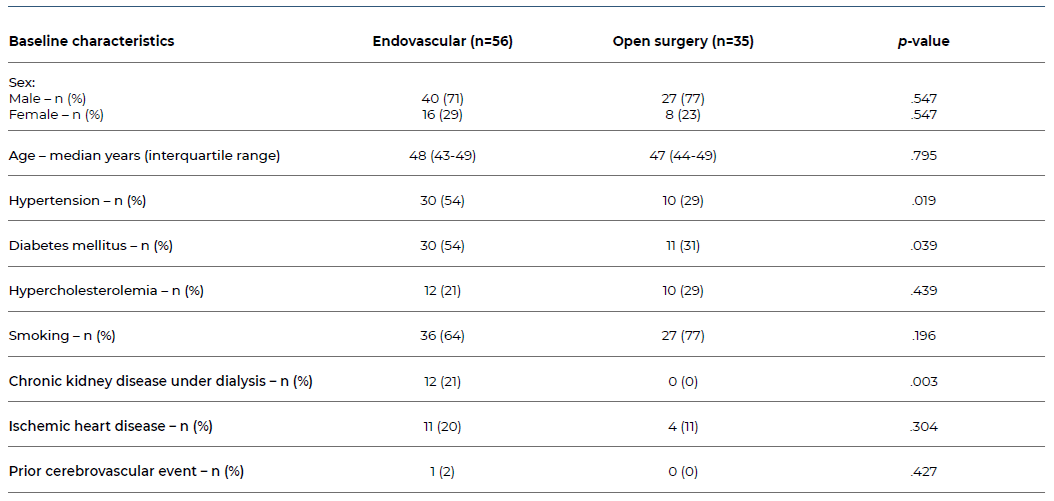This screenshot has width=1054, height=501.
Task: Click the .019 p-value for Hypertension
Action: (x=923, y=201)
